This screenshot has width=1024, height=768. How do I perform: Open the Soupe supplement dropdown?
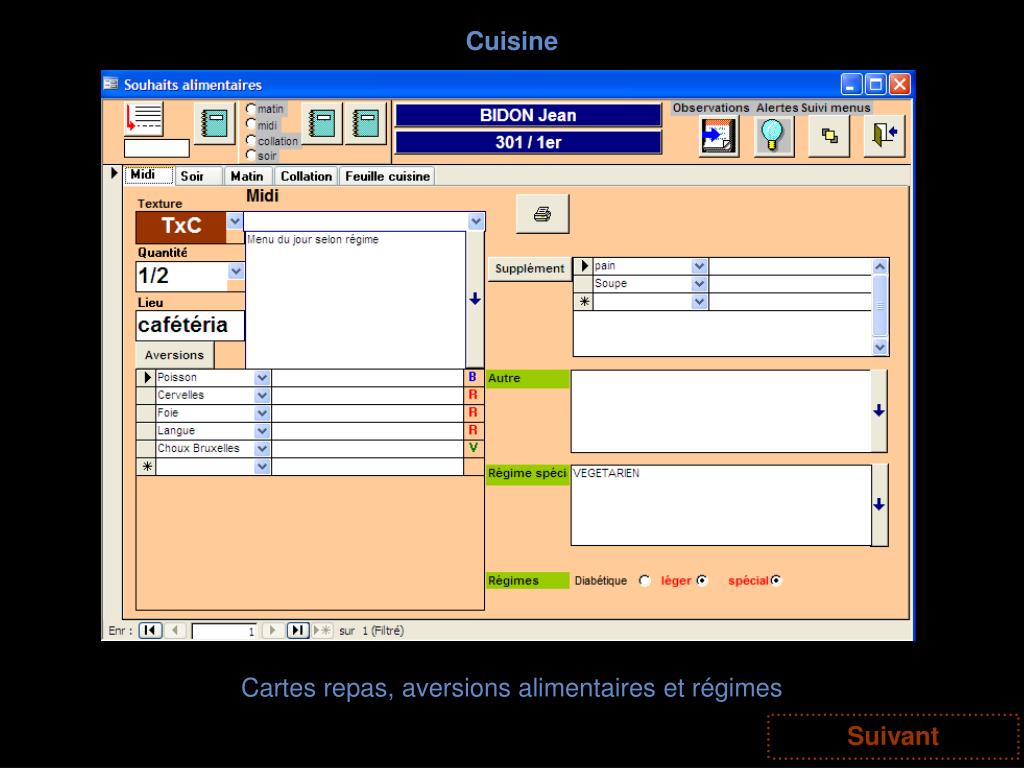pyautogui.click(x=699, y=283)
